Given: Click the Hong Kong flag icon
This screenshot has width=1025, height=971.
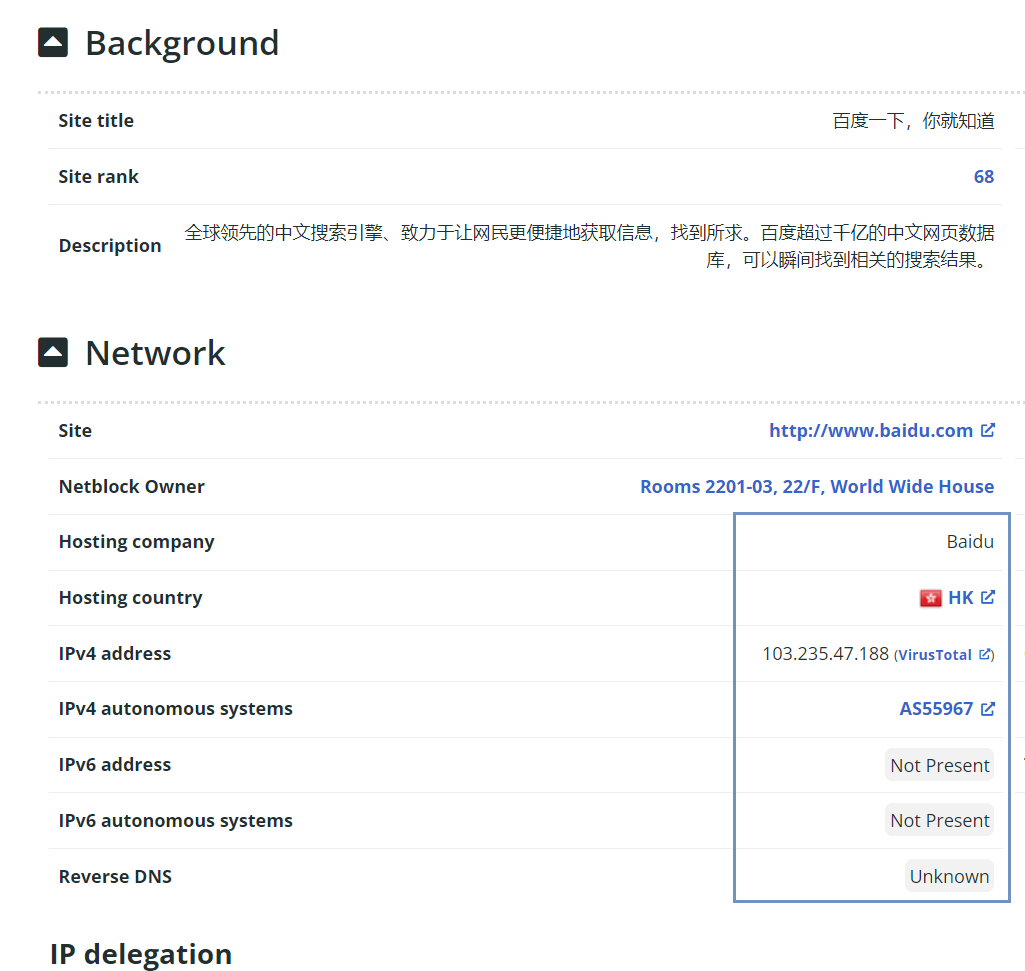Looking at the screenshot, I should coord(930,598).
